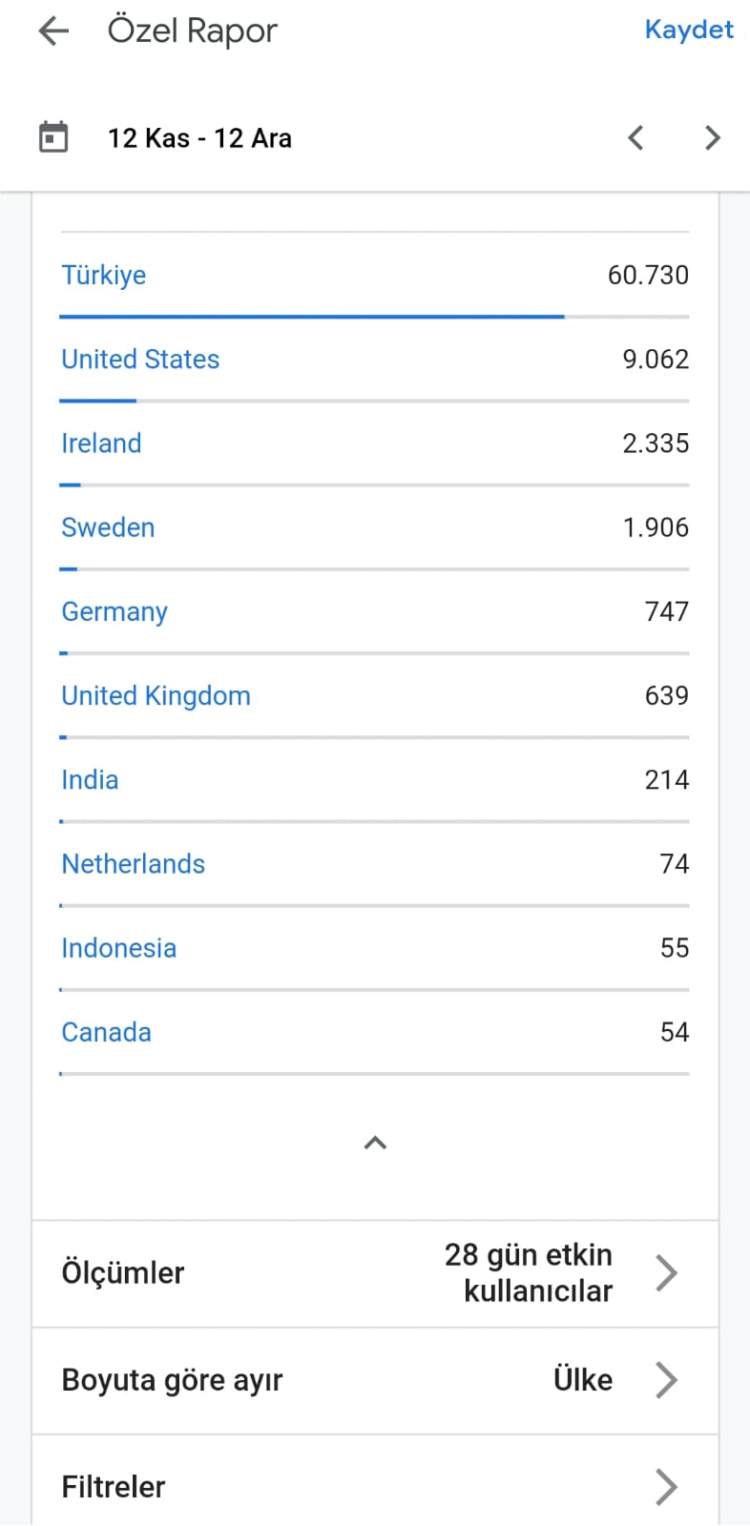Screen dimensions: 750x1526
Task: Collapse the country list with up chevron
Action: click(x=375, y=1142)
